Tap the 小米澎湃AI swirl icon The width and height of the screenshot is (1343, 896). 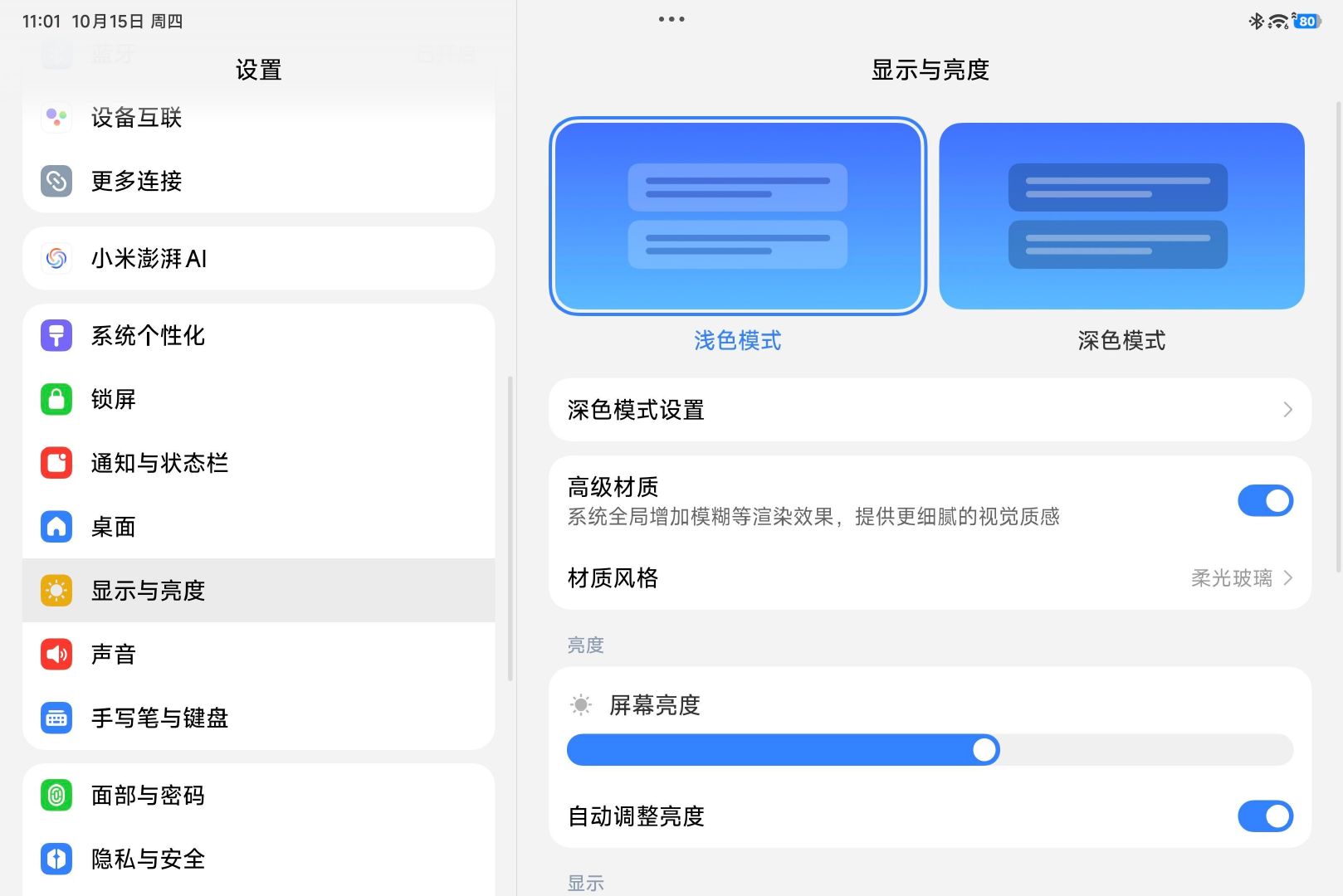tap(56, 259)
